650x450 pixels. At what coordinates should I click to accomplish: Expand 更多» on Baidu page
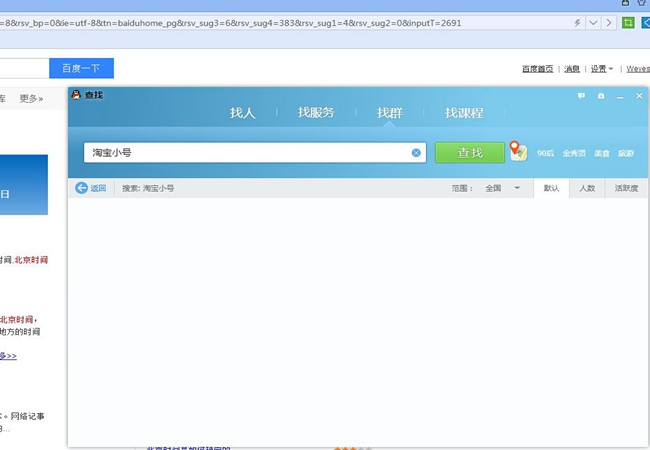(x=32, y=99)
